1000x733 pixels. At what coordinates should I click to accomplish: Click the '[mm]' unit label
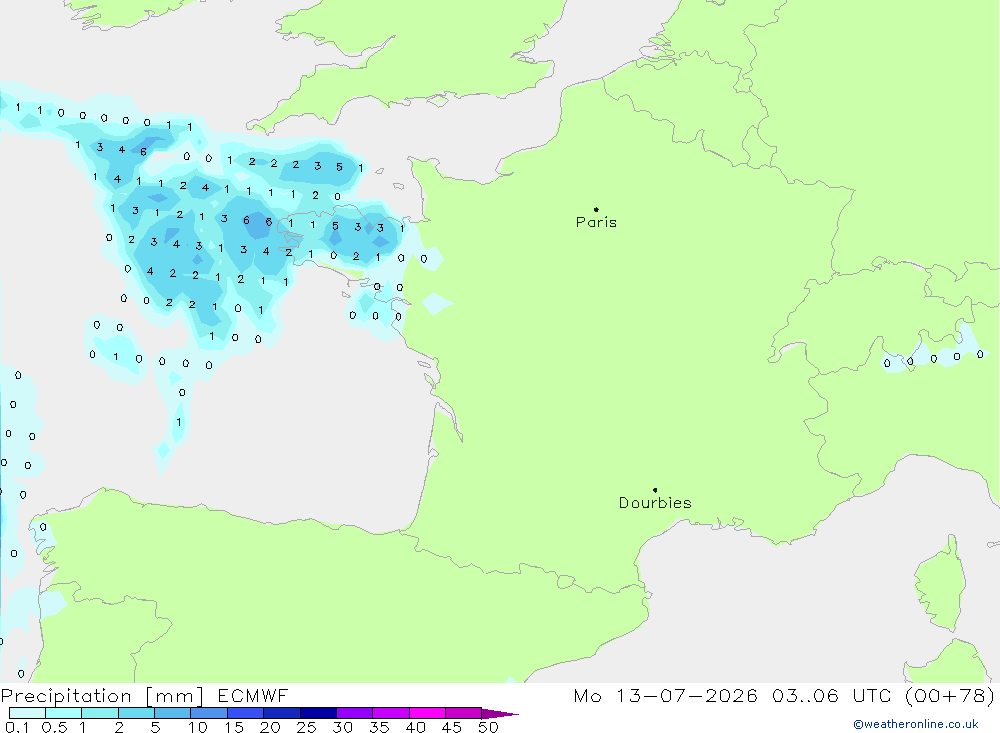pyautogui.click(x=174, y=696)
